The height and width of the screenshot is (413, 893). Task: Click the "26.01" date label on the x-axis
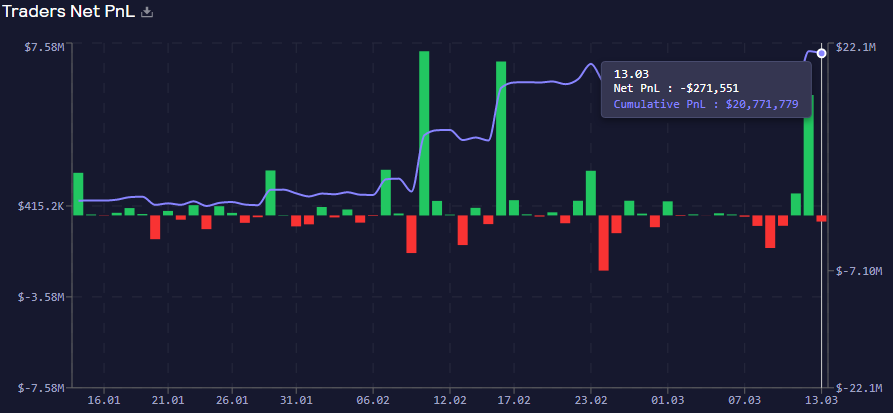pyautogui.click(x=233, y=400)
